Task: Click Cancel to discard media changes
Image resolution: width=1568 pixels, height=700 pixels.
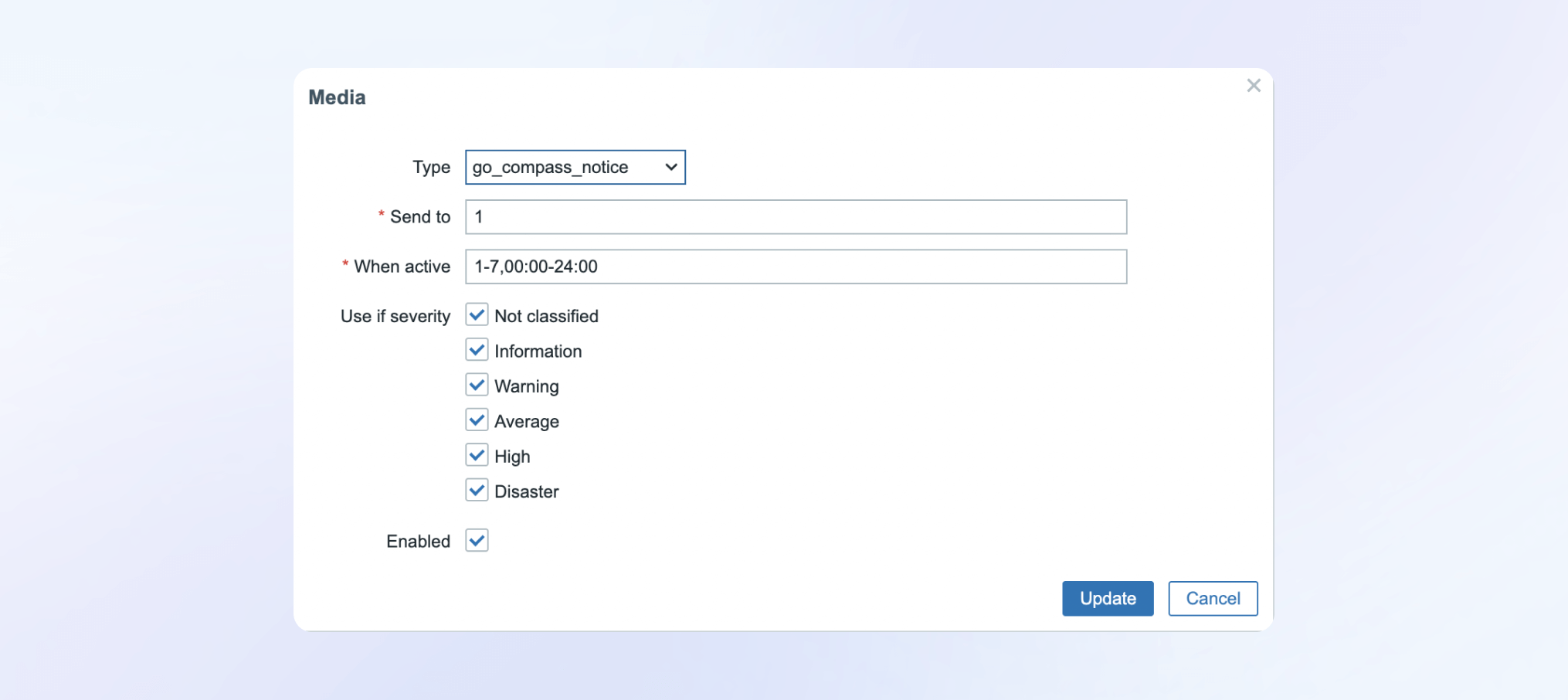Action: (1212, 599)
